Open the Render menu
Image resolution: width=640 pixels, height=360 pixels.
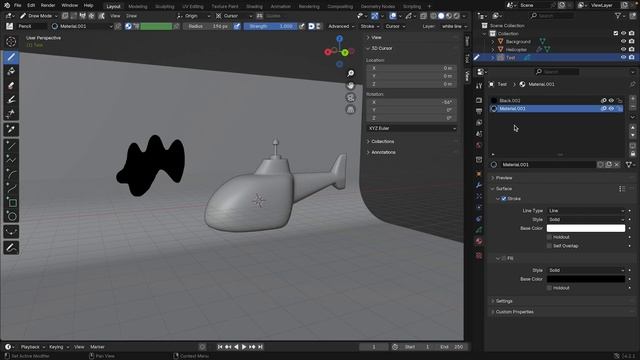pos(48,5)
